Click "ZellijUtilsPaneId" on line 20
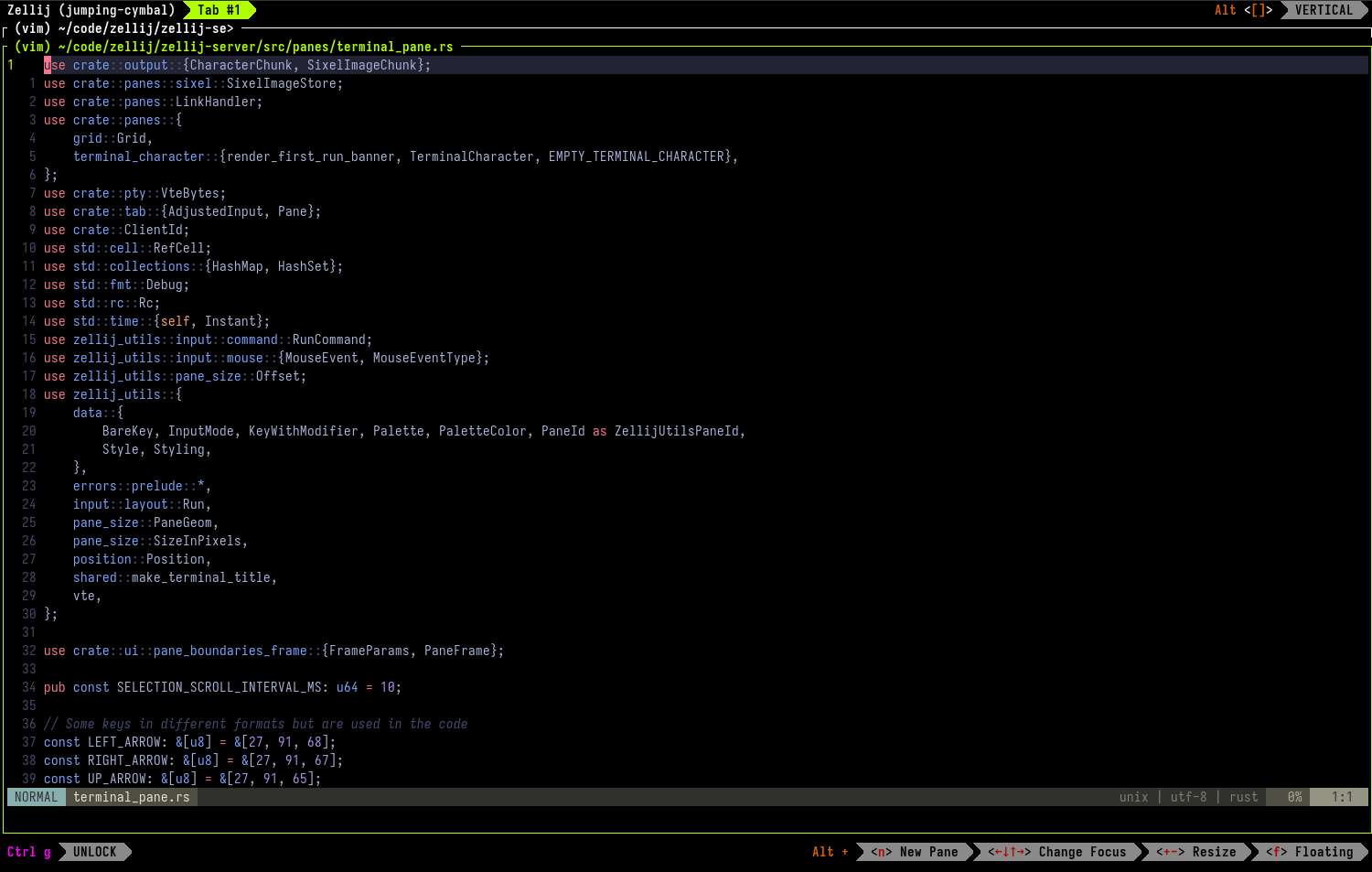 coord(677,431)
